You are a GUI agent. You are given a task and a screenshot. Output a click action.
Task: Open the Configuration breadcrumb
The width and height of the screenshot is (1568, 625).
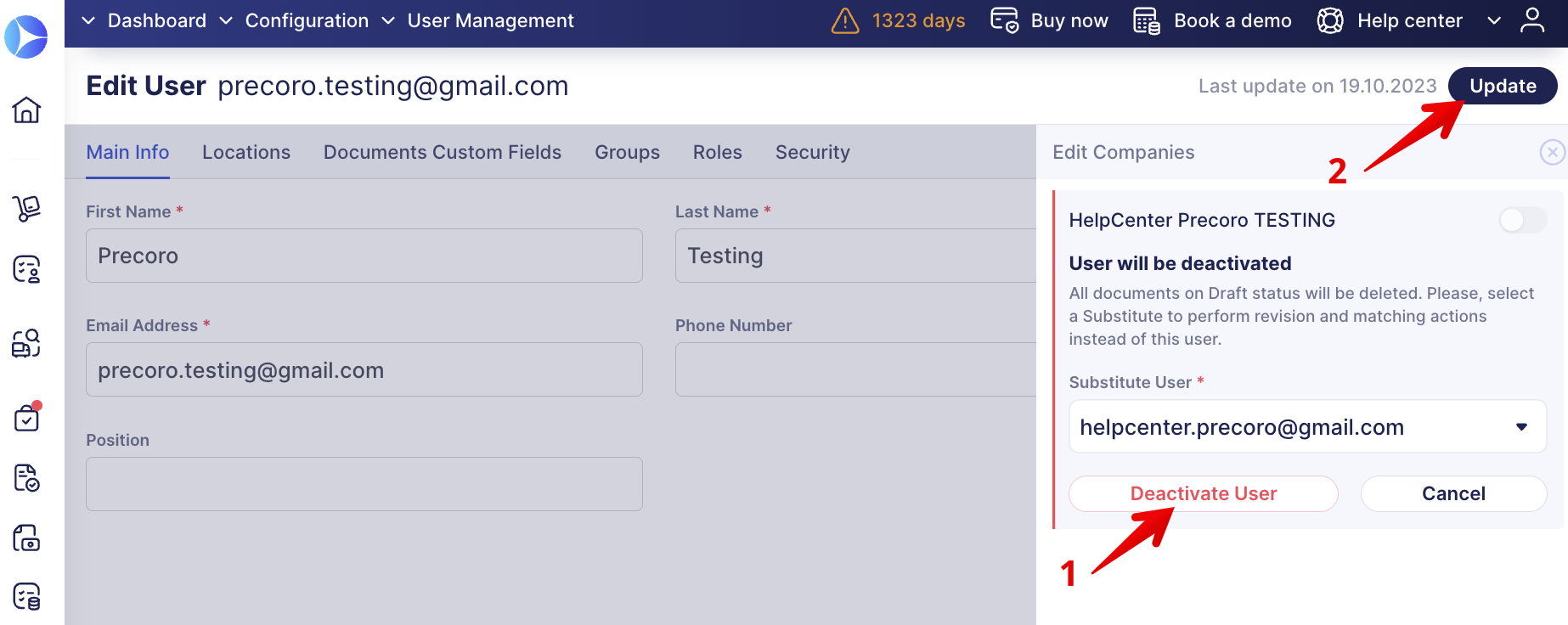[307, 20]
